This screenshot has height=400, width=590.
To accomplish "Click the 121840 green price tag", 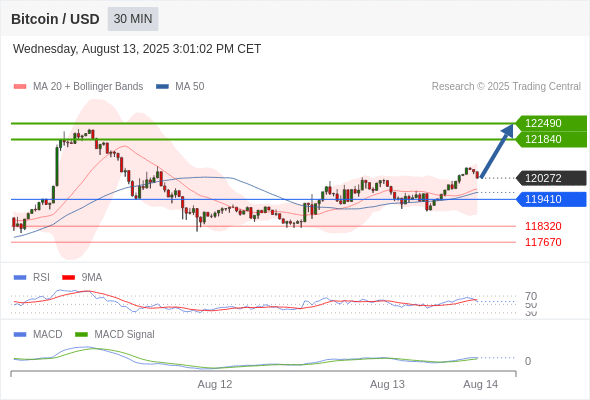I will tap(551, 139).
